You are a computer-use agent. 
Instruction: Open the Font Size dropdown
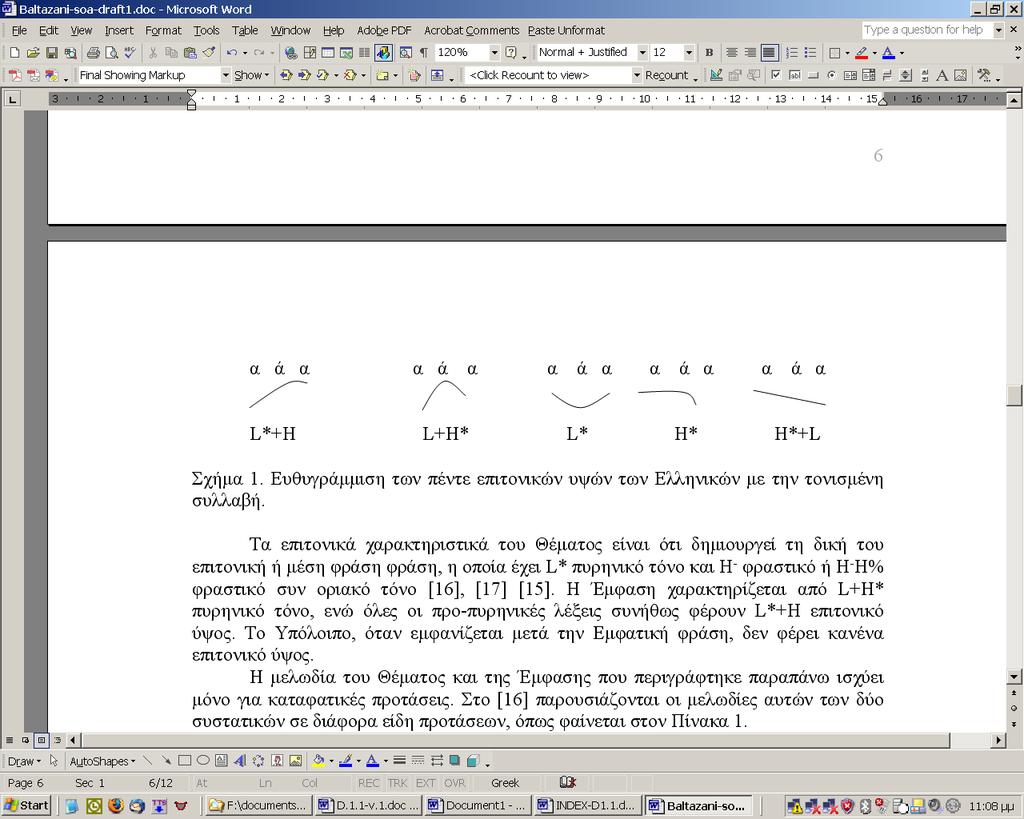point(689,53)
